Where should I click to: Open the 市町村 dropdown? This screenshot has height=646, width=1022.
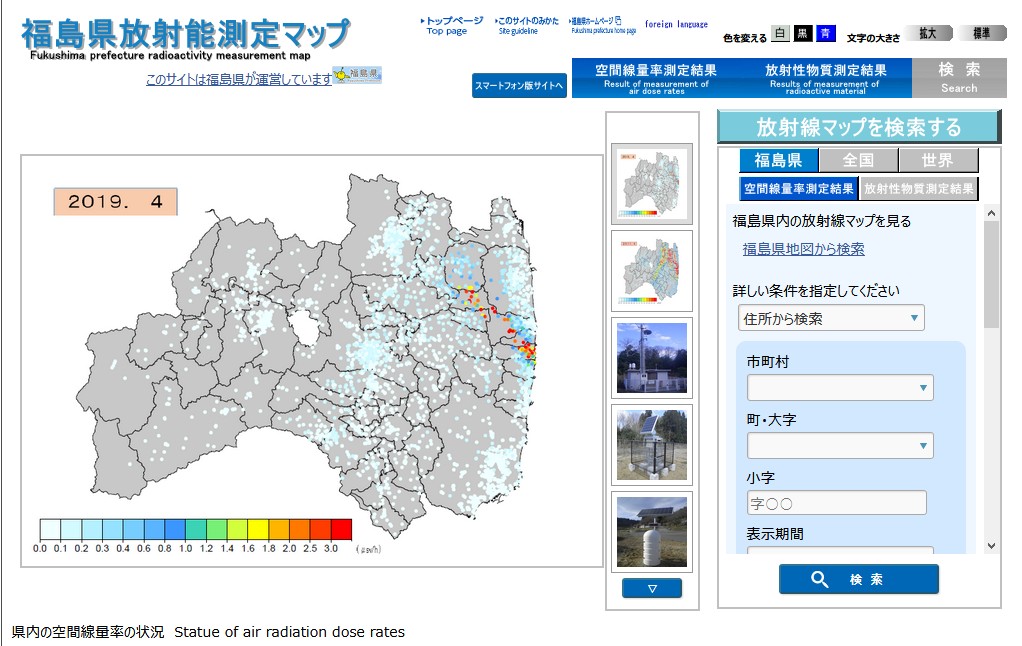840,388
